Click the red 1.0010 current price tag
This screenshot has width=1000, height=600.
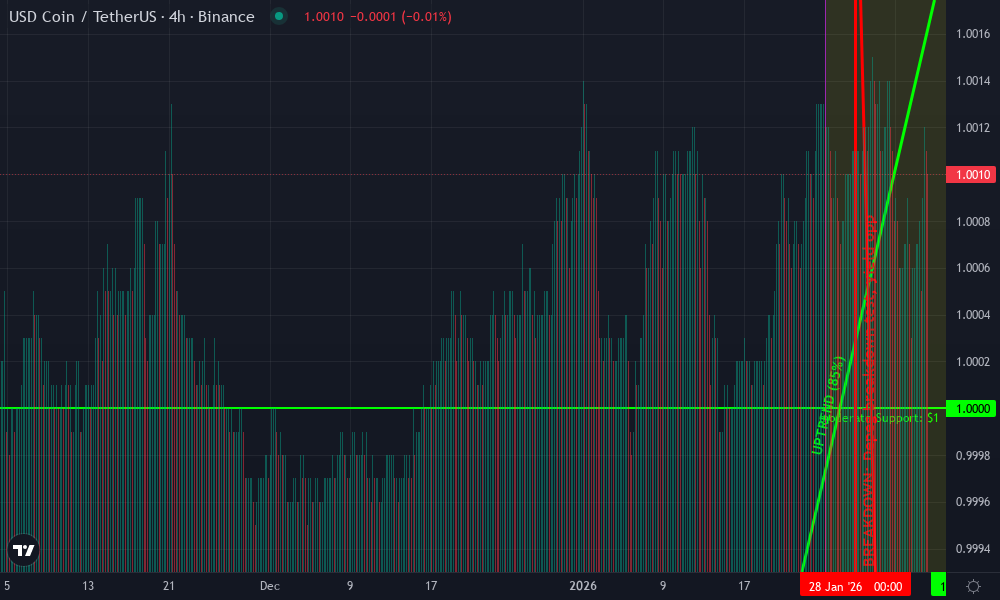(x=971, y=175)
